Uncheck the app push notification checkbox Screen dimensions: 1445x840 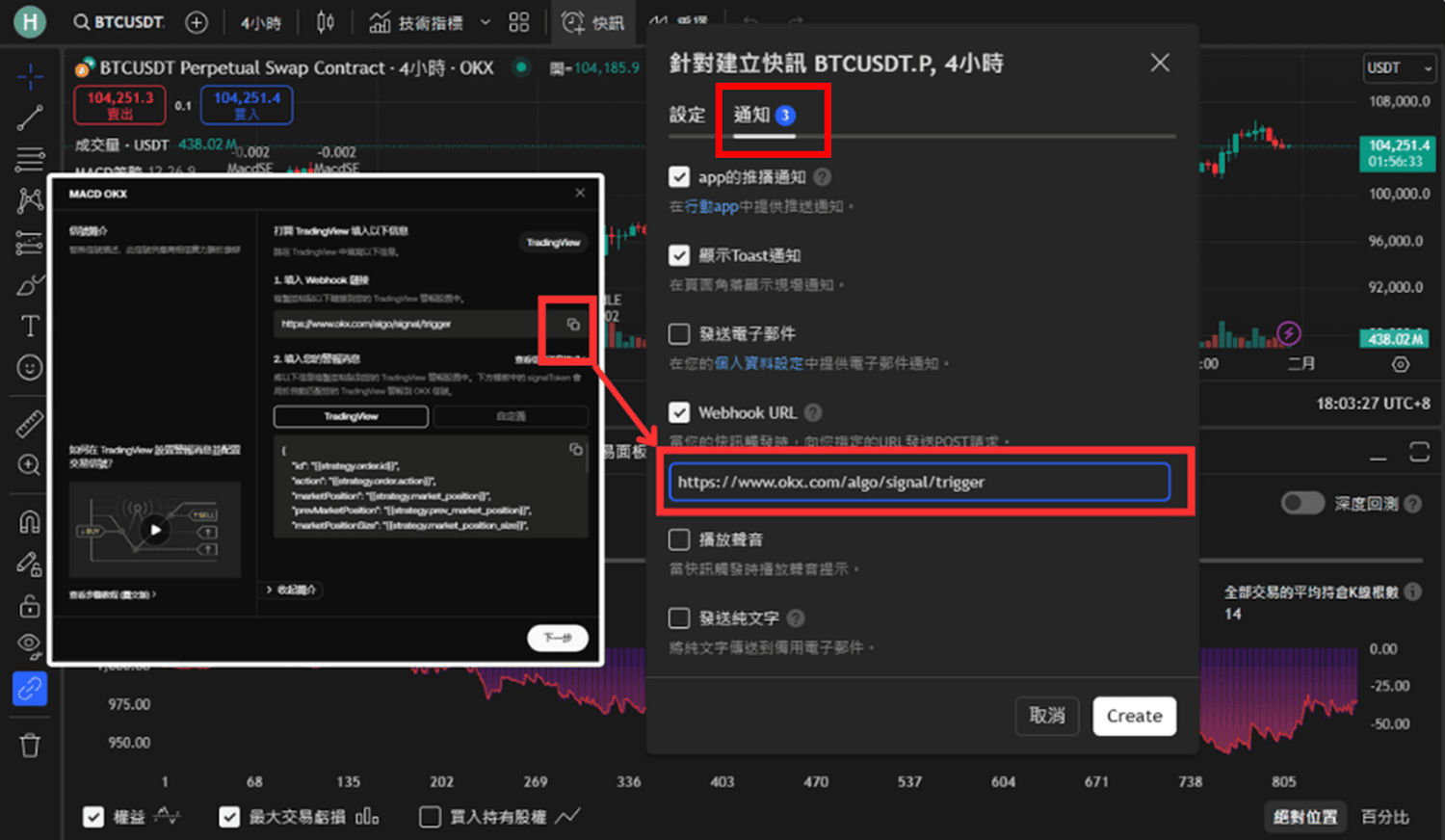point(679,177)
